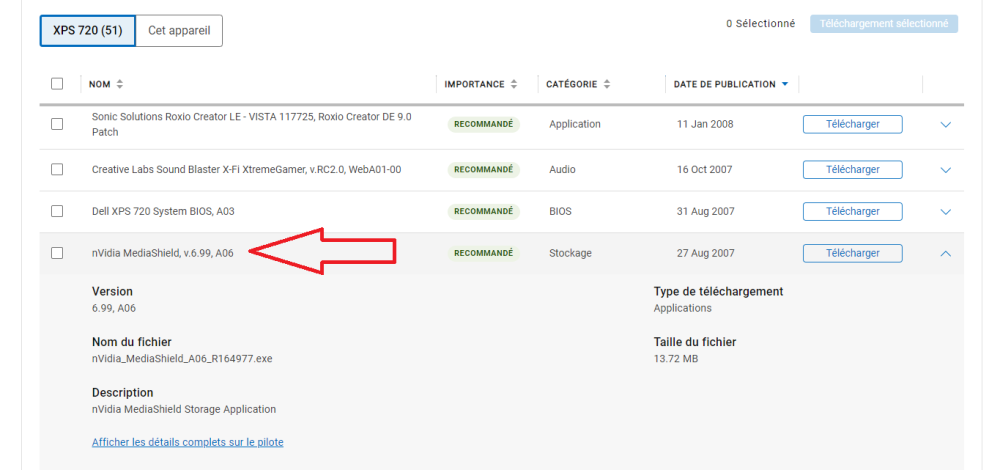
Task: Expand the System BIOS A03 row chevron
Action: pos(946,212)
